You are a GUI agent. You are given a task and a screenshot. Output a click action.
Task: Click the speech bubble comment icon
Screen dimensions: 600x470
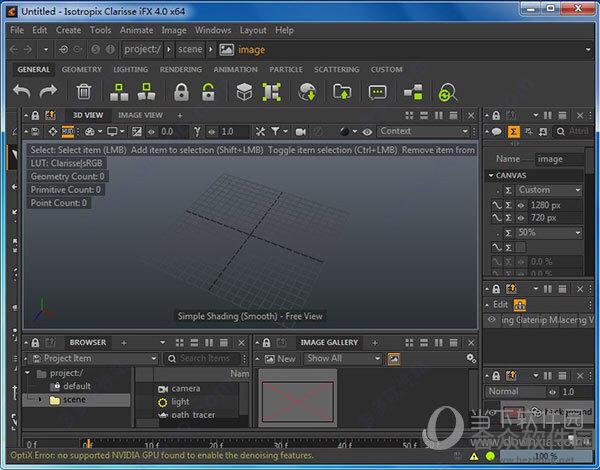[x=377, y=92]
